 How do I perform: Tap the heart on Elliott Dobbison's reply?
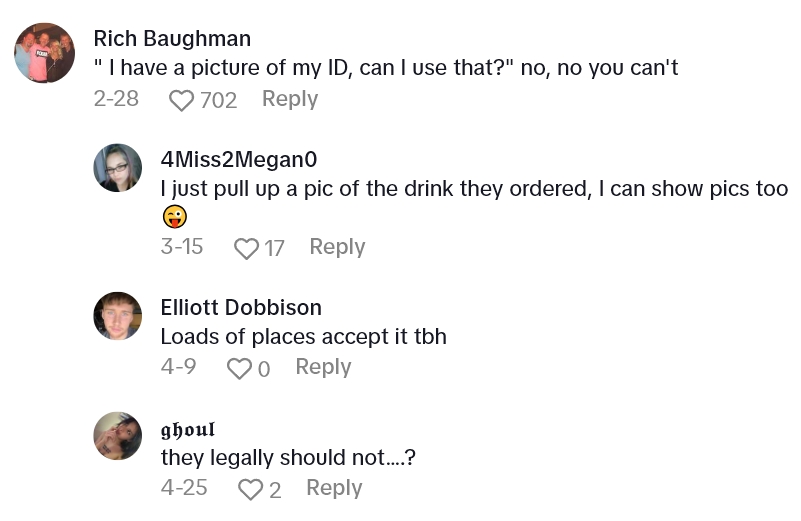pos(239,368)
